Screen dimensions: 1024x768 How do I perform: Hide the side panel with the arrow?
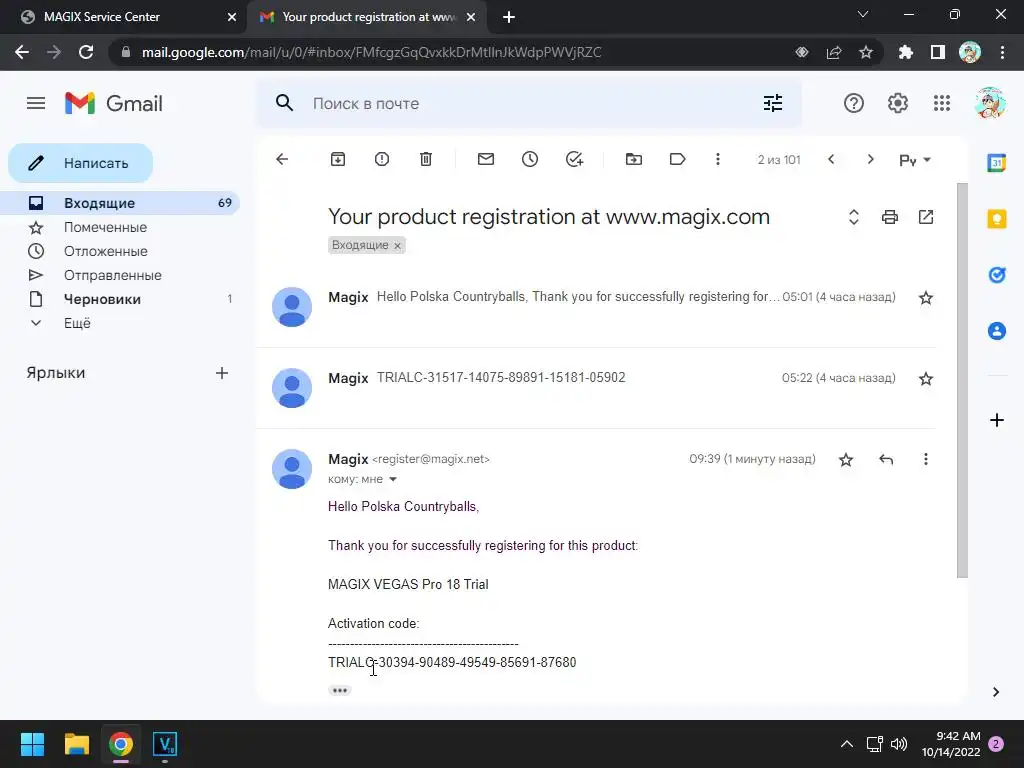point(996,692)
